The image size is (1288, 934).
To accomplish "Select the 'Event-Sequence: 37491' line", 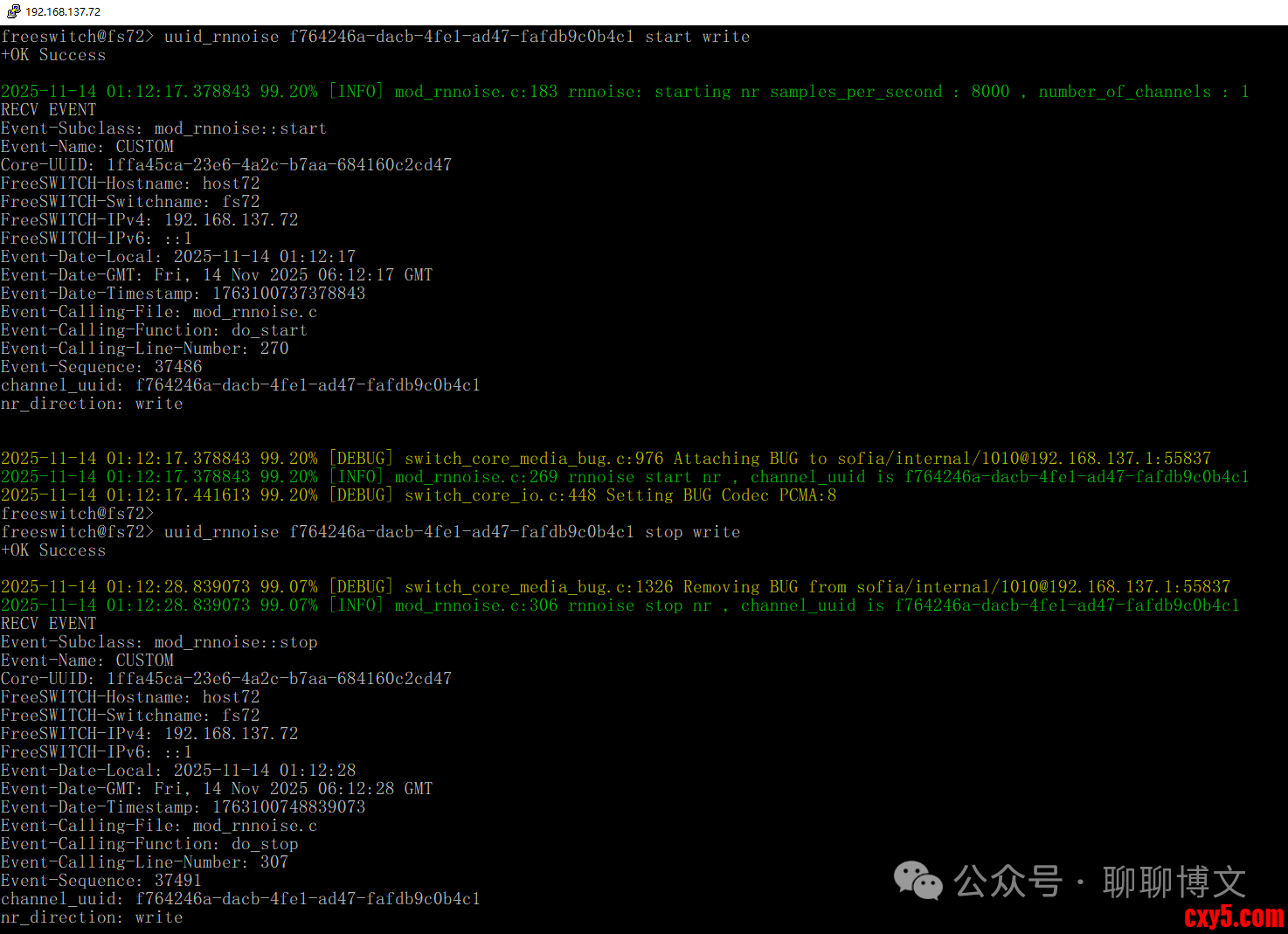I will (101, 881).
